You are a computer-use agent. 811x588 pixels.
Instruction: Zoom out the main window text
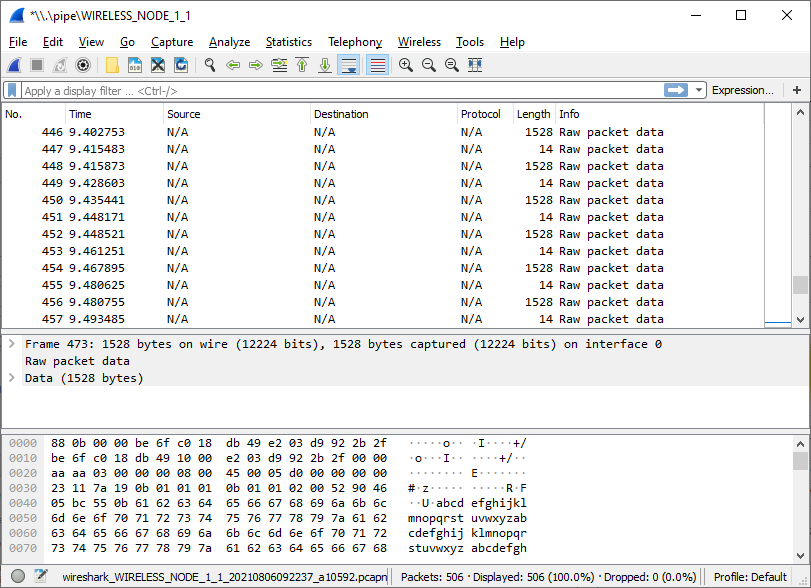(429, 65)
